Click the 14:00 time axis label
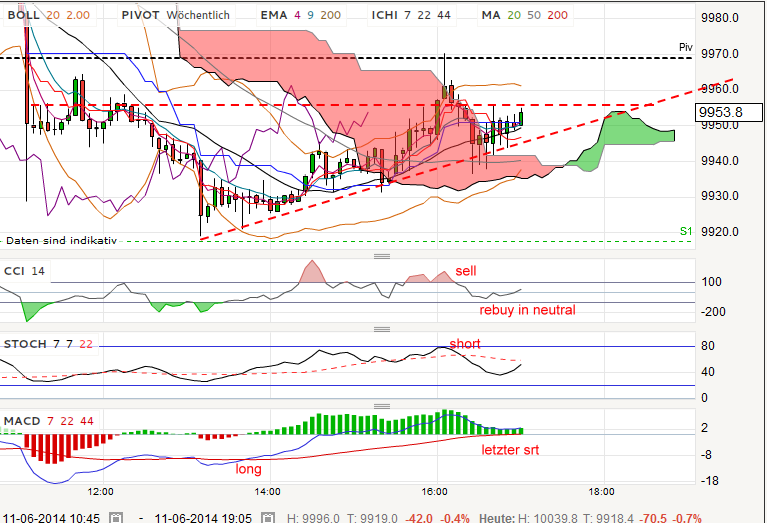The height and width of the screenshot is (523, 767). [x=268, y=492]
